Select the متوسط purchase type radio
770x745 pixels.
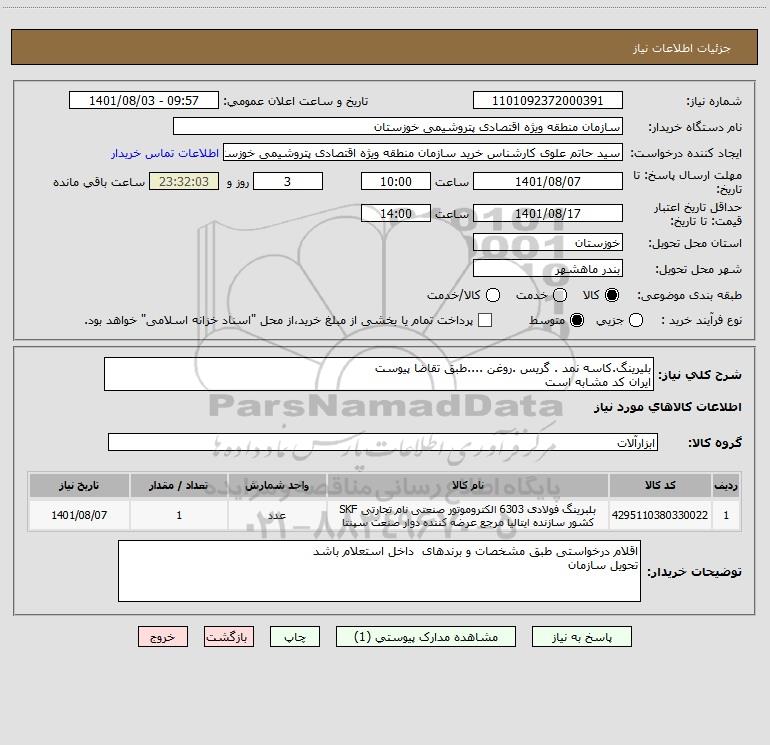click(577, 321)
